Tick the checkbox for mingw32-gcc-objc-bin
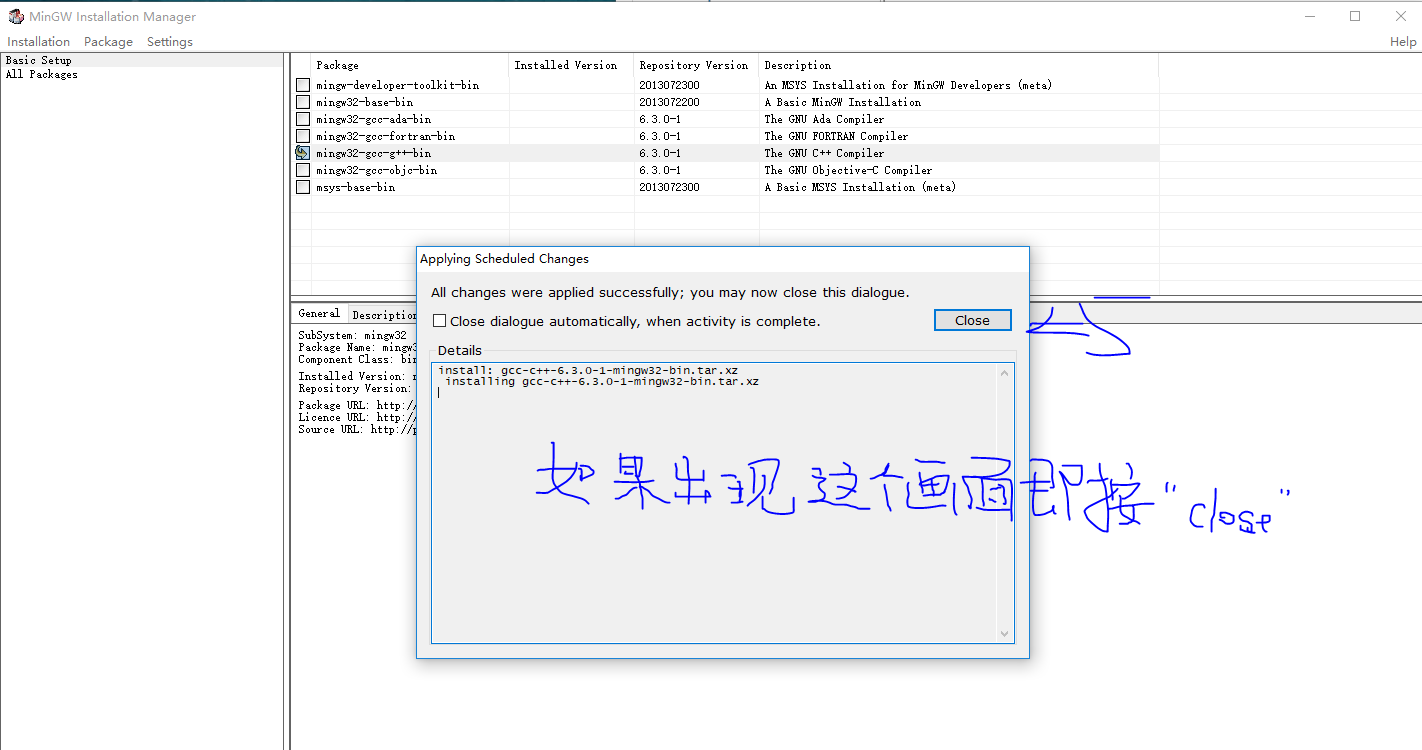 coord(303,170)
